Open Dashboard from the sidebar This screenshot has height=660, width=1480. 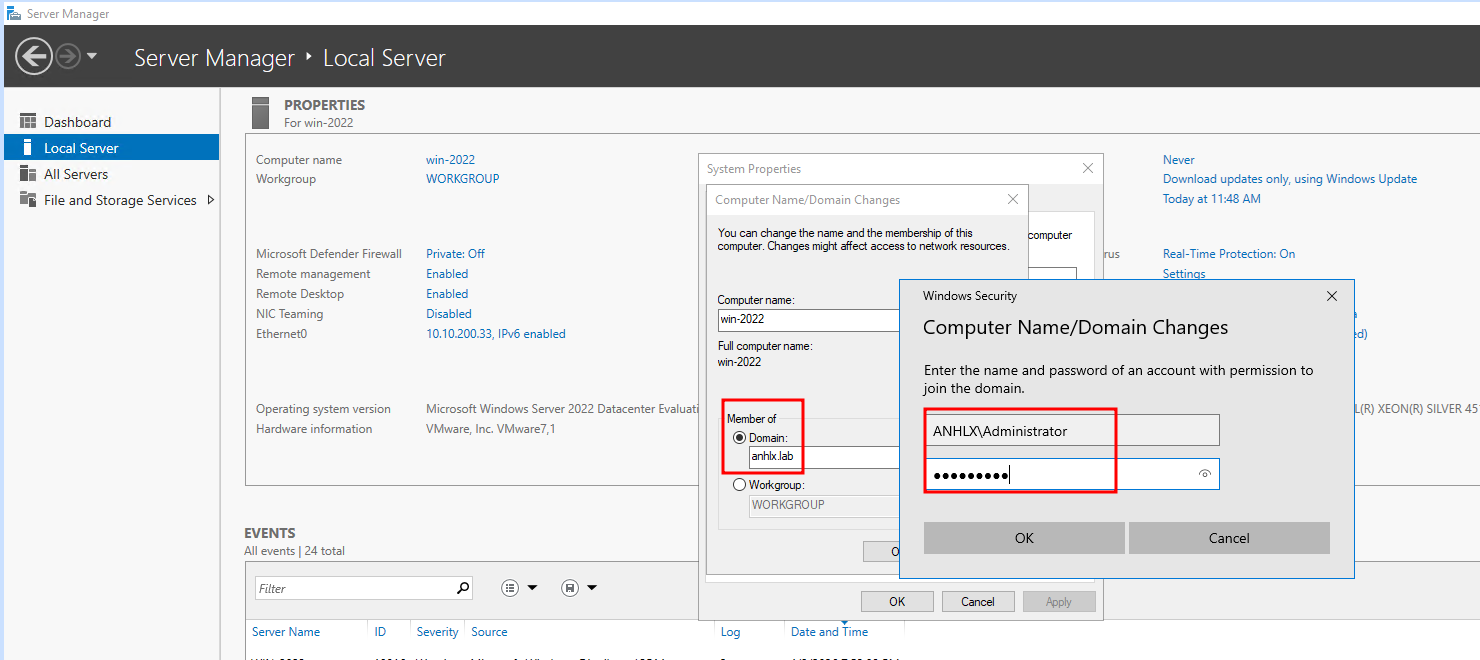tap(77, 122)
